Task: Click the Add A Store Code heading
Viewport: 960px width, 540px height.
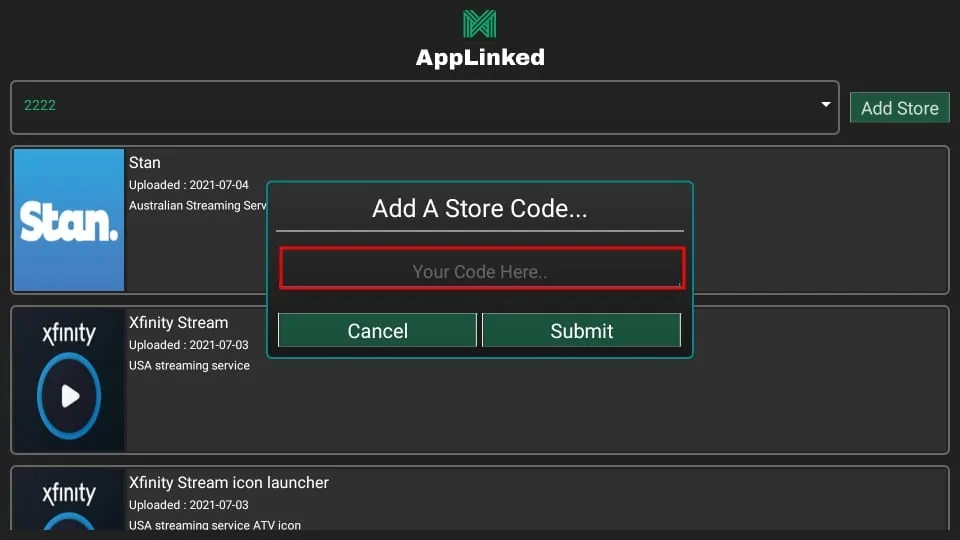Action: [479, 209]
